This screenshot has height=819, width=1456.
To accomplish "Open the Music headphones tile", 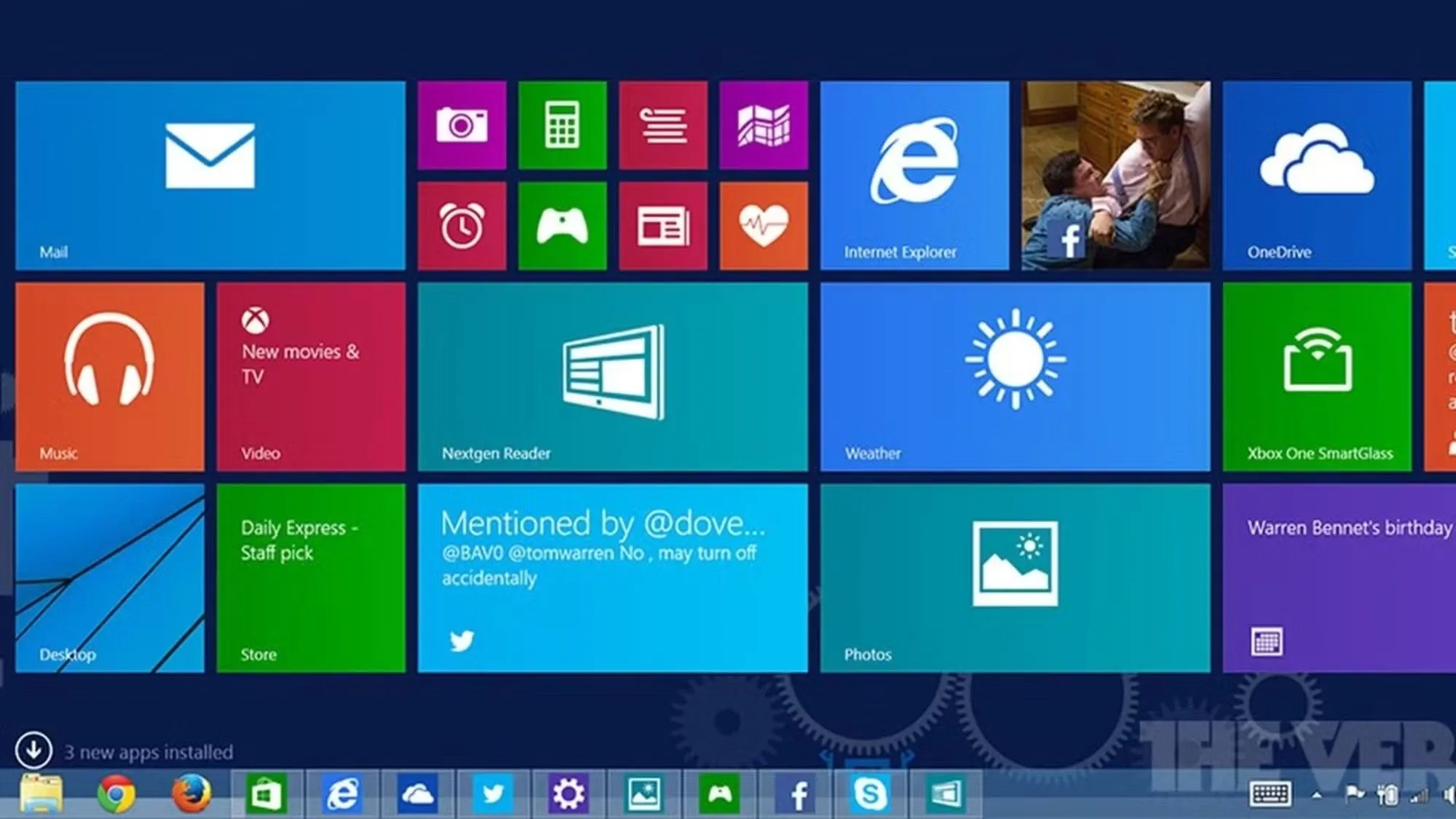I will (109, 376).
